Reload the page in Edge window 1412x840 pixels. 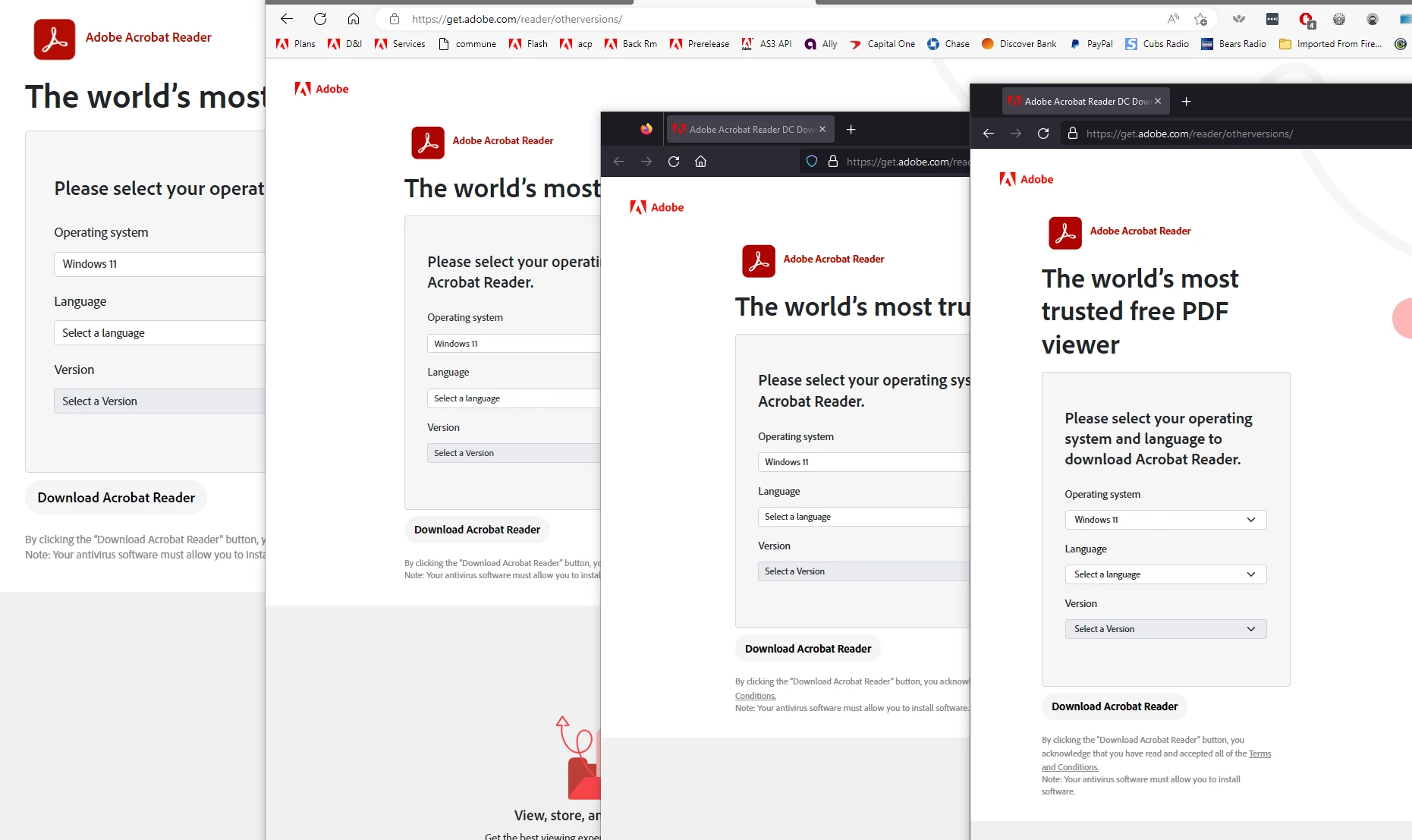click(x=320, y=19)
